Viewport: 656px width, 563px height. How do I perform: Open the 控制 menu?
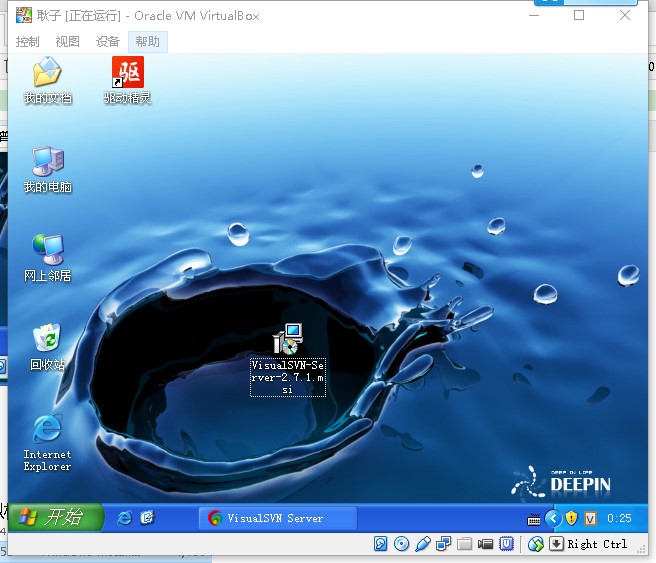pos(28,41)
